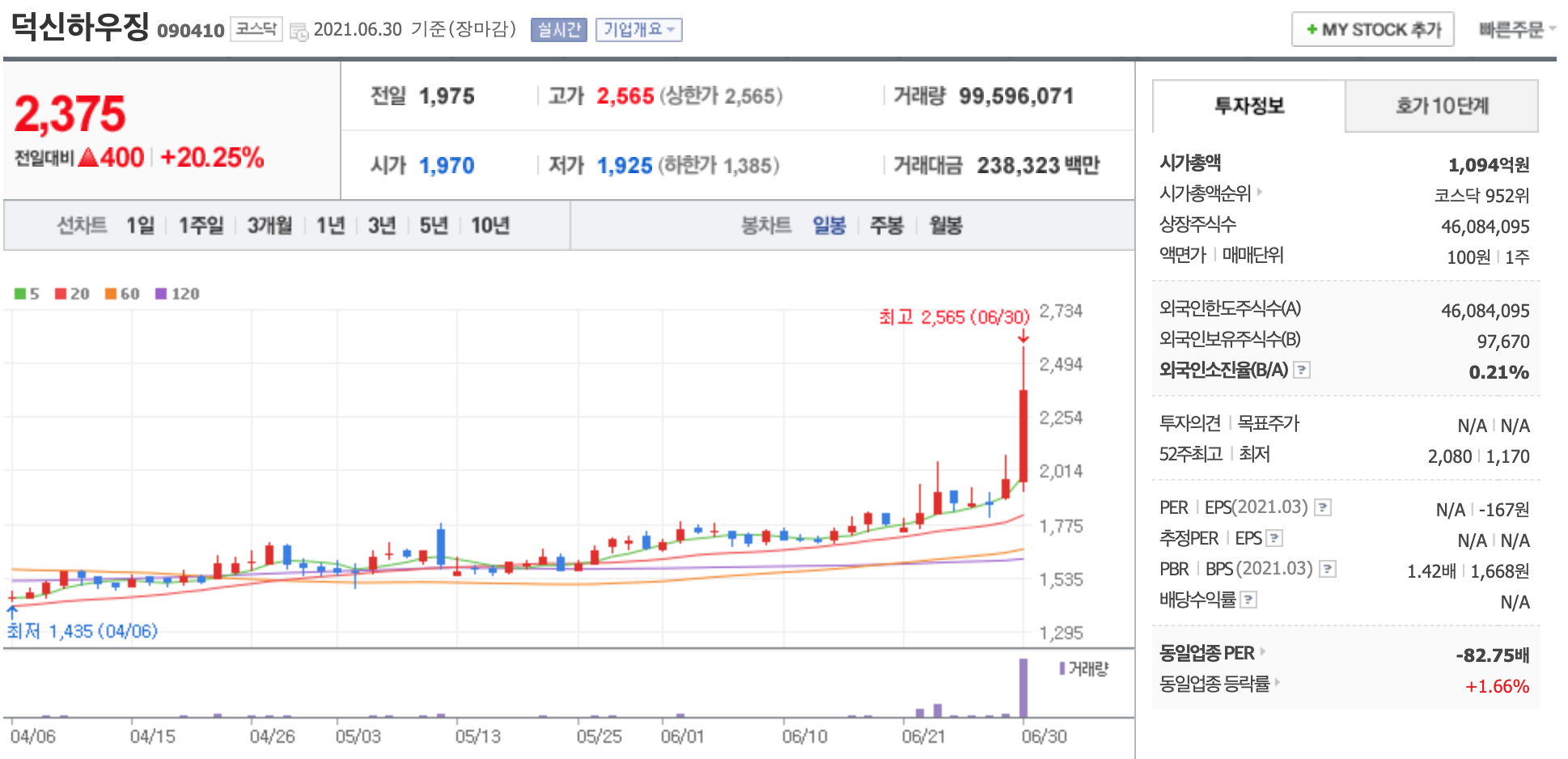Select the 1일 line chart period

point(140,226)
